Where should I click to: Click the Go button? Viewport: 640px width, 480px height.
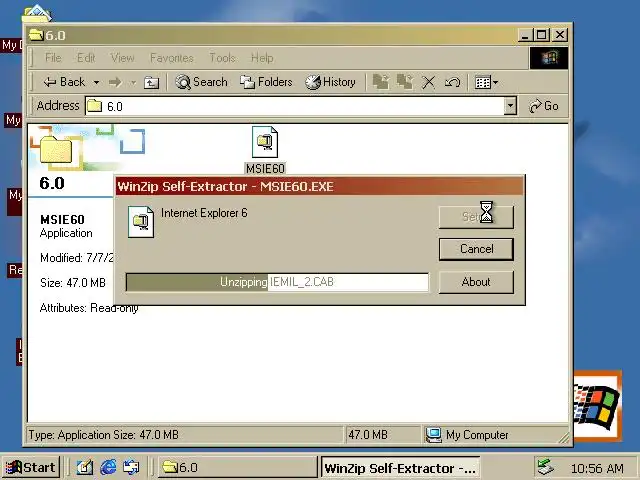pyautogui.click(x=543, y=106)
